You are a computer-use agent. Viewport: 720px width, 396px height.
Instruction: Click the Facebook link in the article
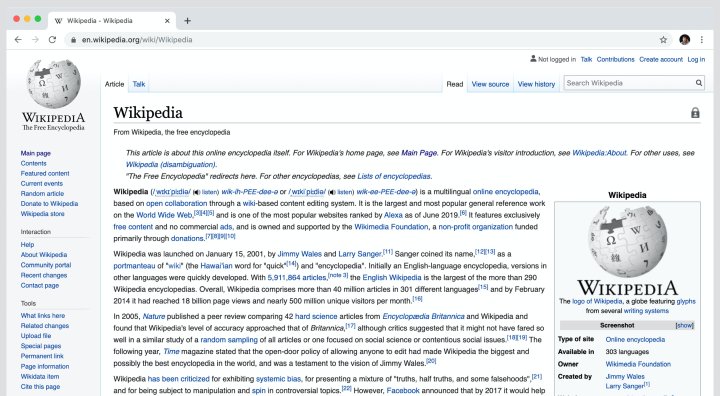(403, 390)
